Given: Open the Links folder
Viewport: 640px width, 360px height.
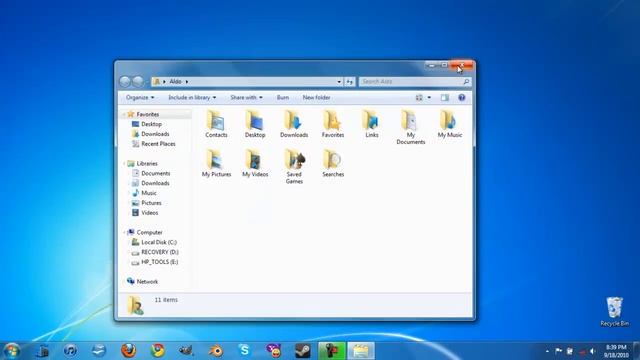Looking at the screenshot, I should pyautogui.click(x=371, y=124).
